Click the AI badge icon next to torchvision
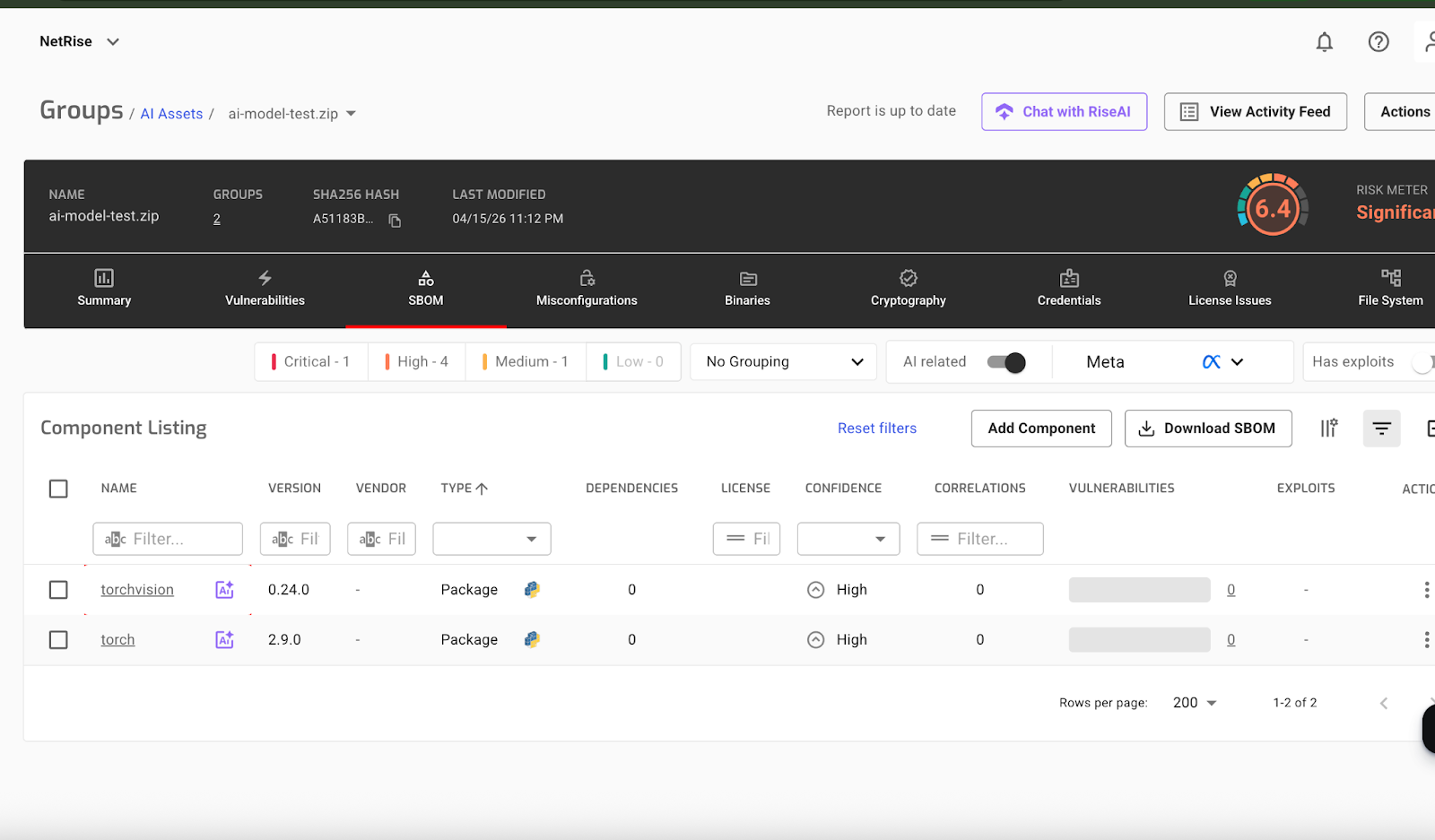The image size is (1435, 840). tap(224, 590)
